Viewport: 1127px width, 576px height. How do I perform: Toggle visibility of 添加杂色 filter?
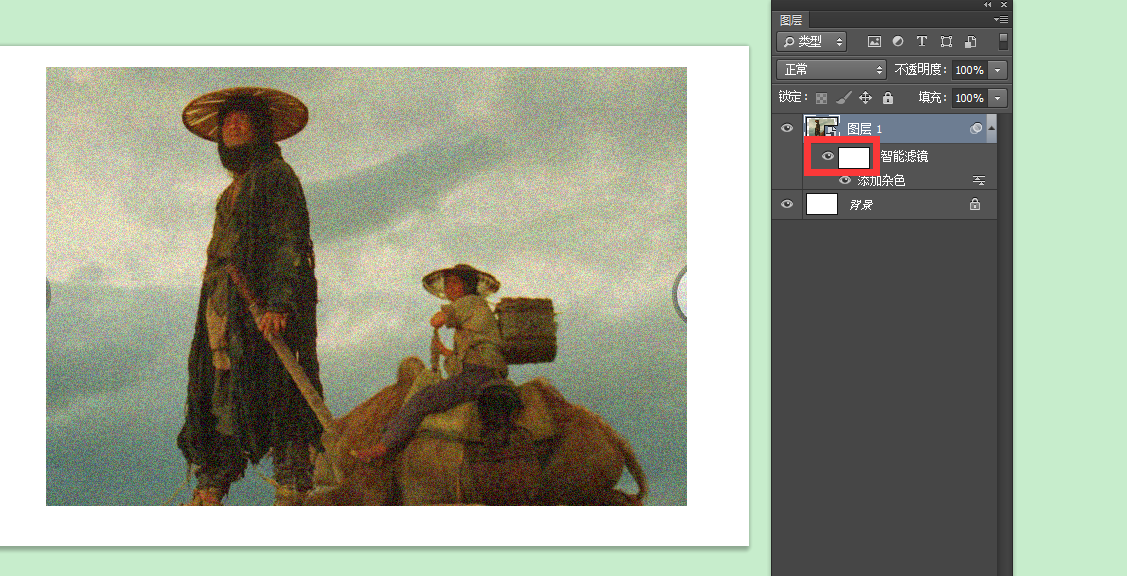845,180
